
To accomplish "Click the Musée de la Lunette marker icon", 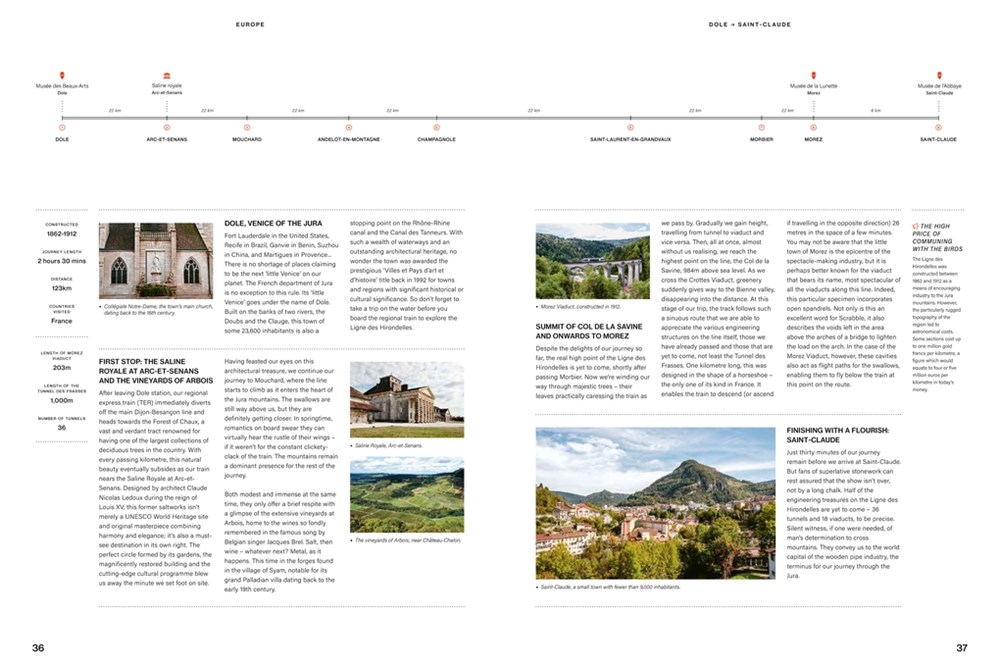I will 813,75.
